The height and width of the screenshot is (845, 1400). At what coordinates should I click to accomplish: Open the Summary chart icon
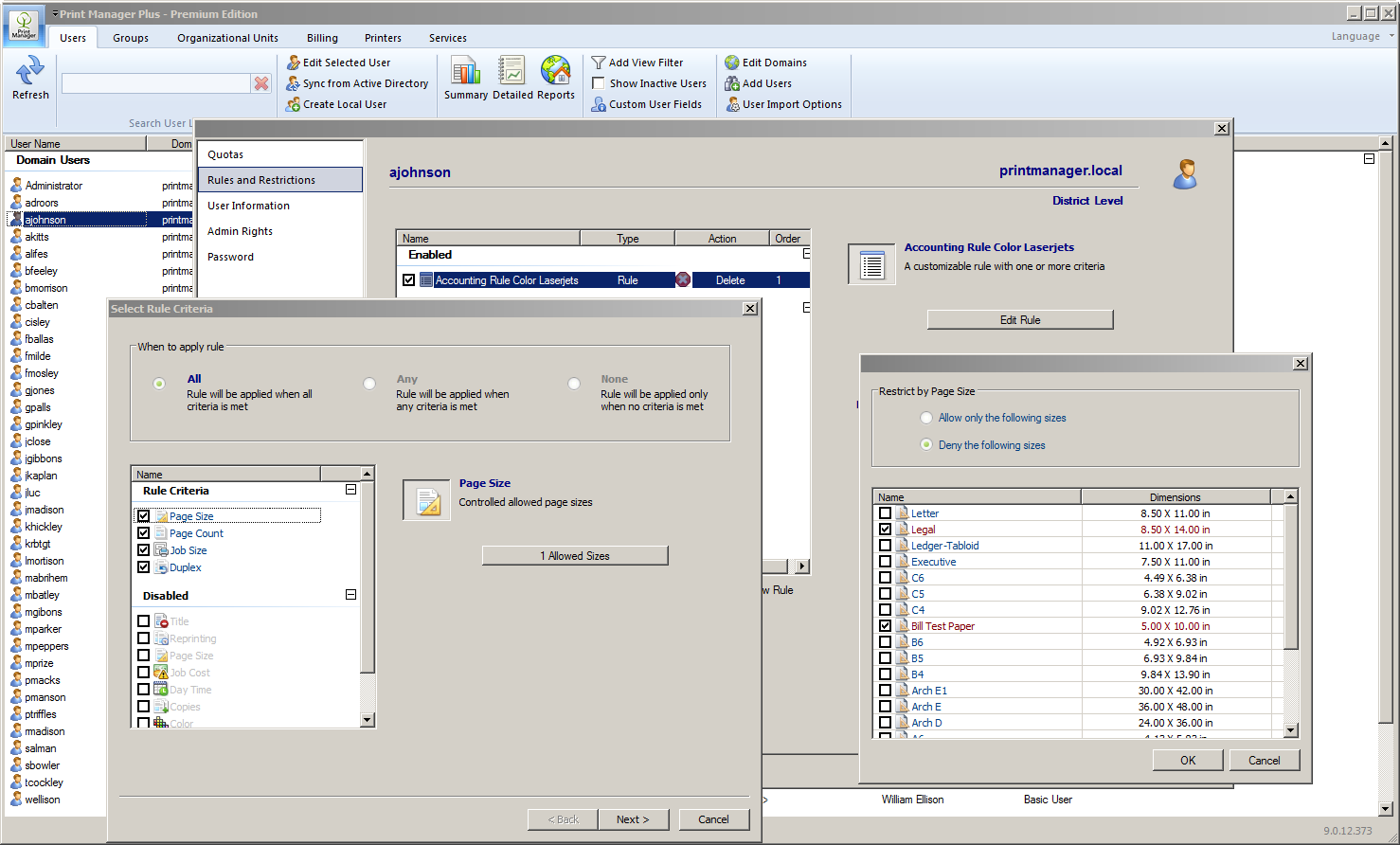465,70
